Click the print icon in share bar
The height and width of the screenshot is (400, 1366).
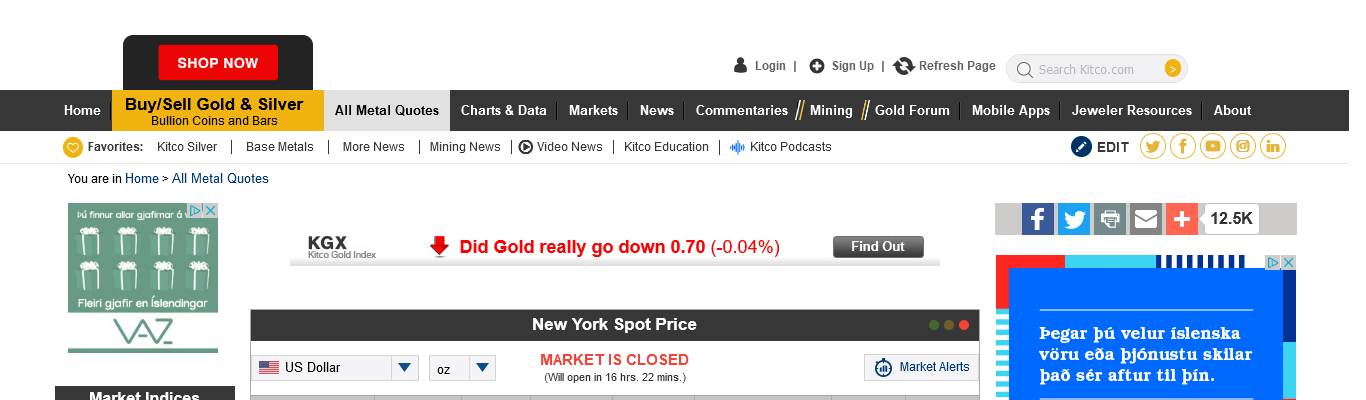coord(1110,219)
